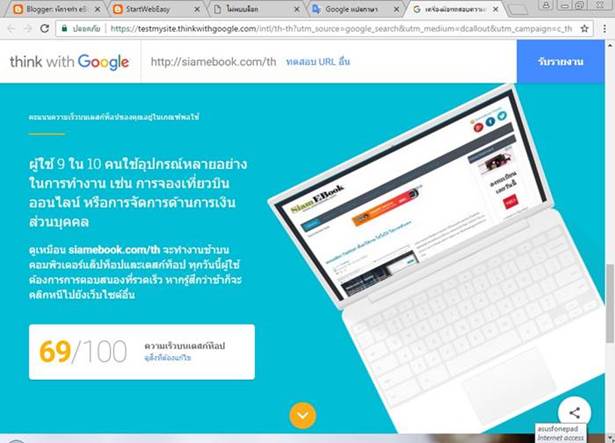The image size is (615, 443).
Task: Go back to the previous page
Action: pyautogui.click(x=12, y=29)
